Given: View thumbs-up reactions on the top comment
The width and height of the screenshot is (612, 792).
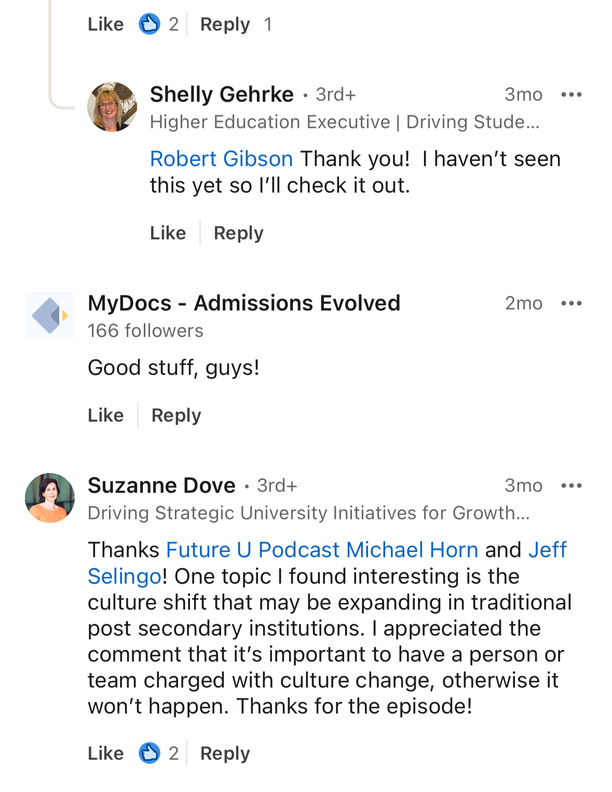Looking at the screenshot, I should point(159,24).
